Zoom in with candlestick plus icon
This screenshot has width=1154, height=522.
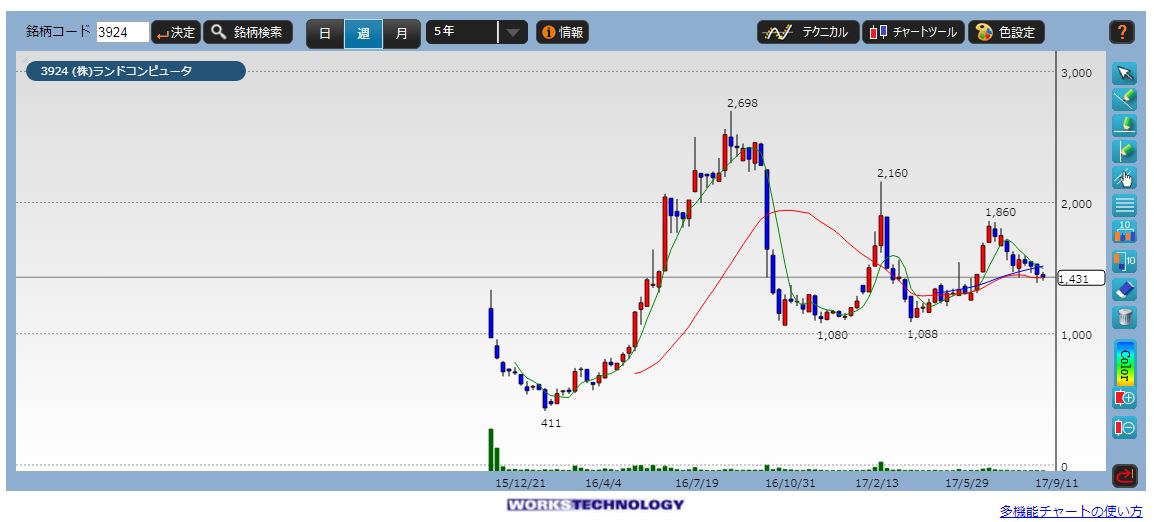click(x=1125, y=398)
